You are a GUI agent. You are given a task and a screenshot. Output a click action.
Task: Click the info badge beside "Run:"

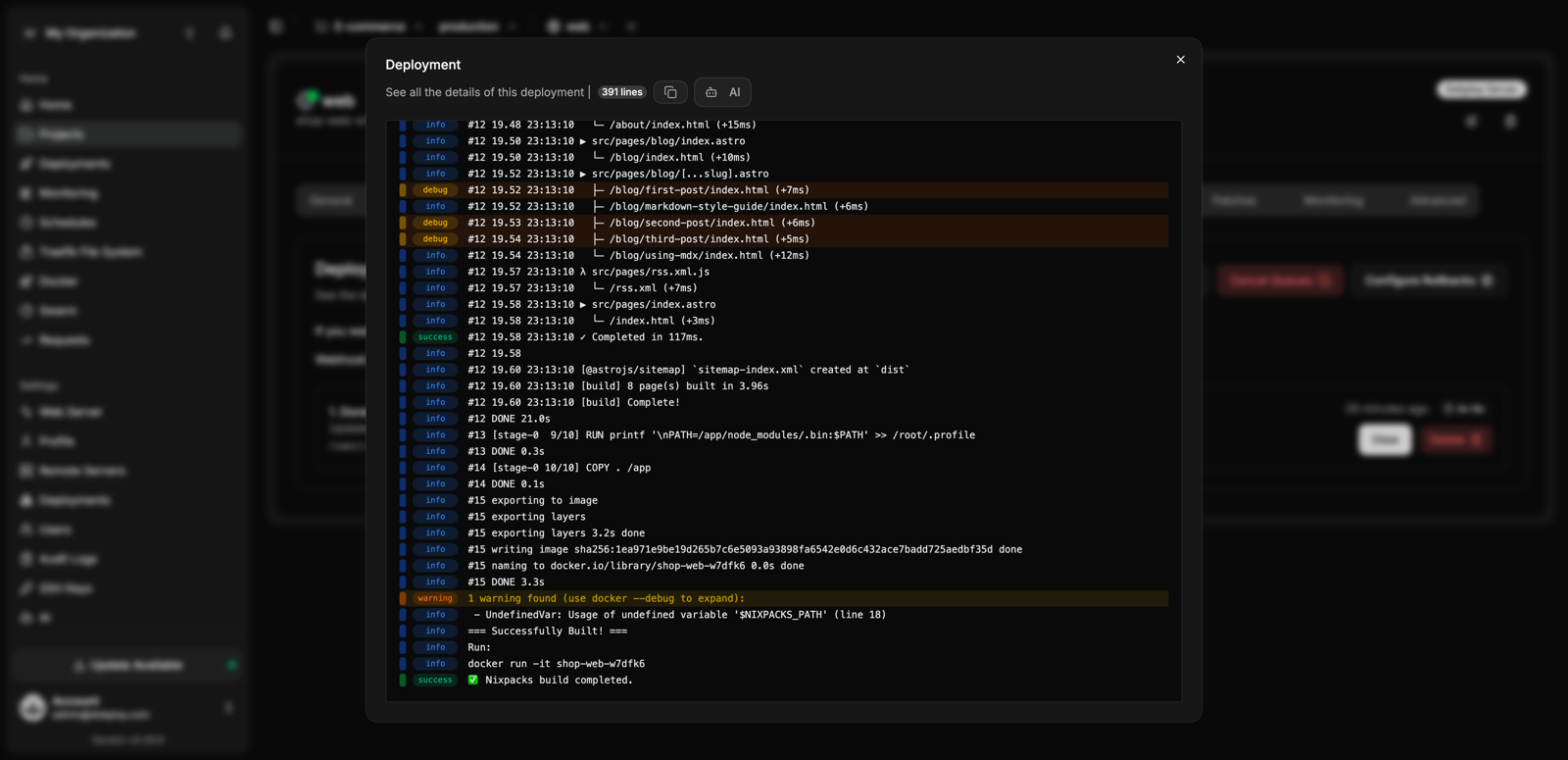(435, 647)
